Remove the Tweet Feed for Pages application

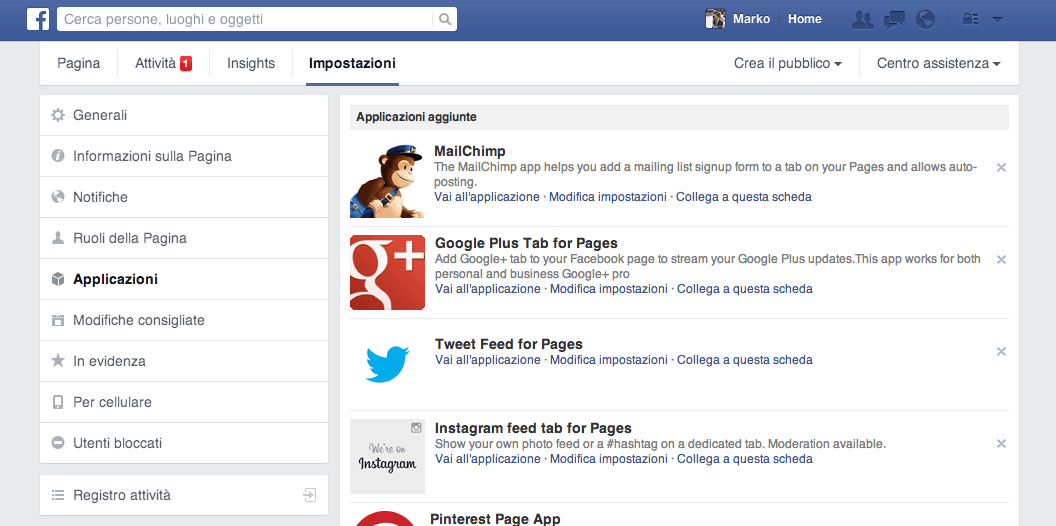(1001, 352)
